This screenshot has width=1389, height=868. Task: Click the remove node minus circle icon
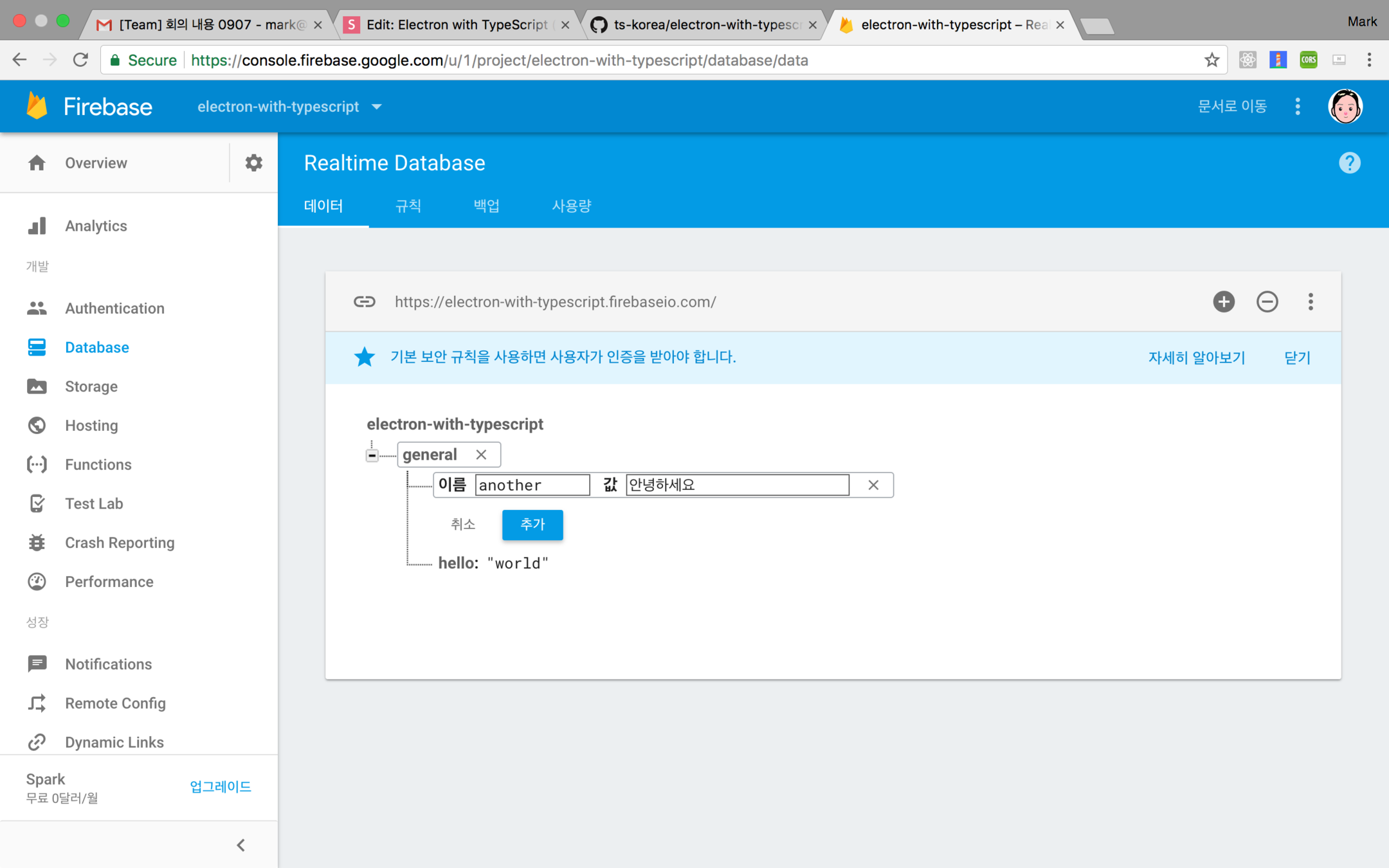click(x=1267, y=302)
